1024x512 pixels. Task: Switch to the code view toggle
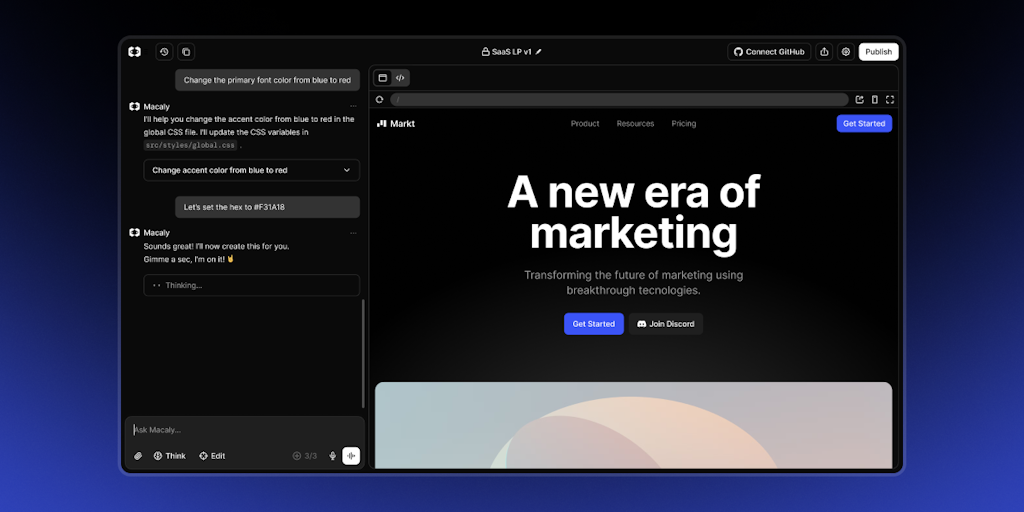(x=400, y=78)
